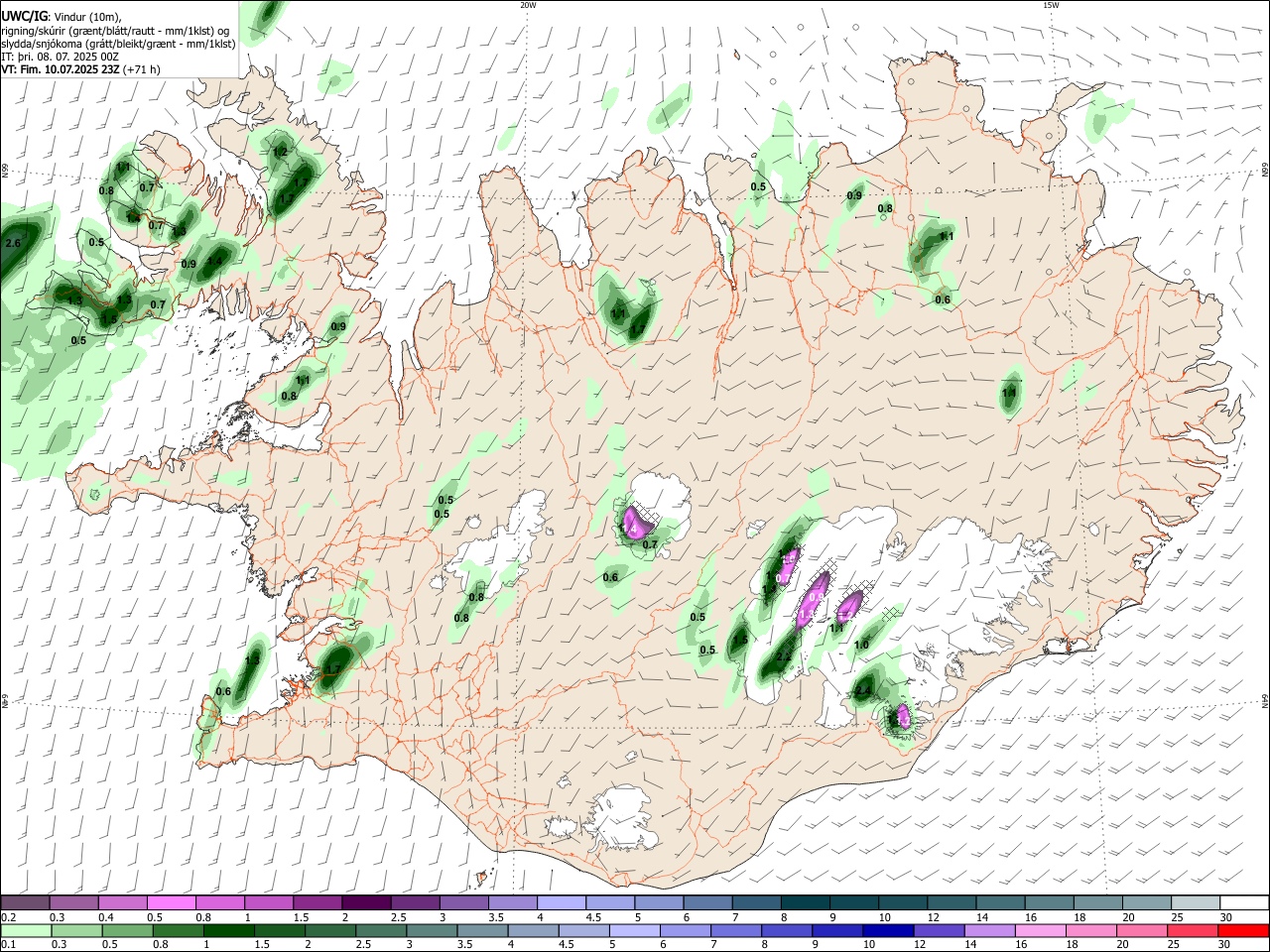
Task: Pick the mauve 0.2 snow legend swatch
Action: (x=25, y=902)
